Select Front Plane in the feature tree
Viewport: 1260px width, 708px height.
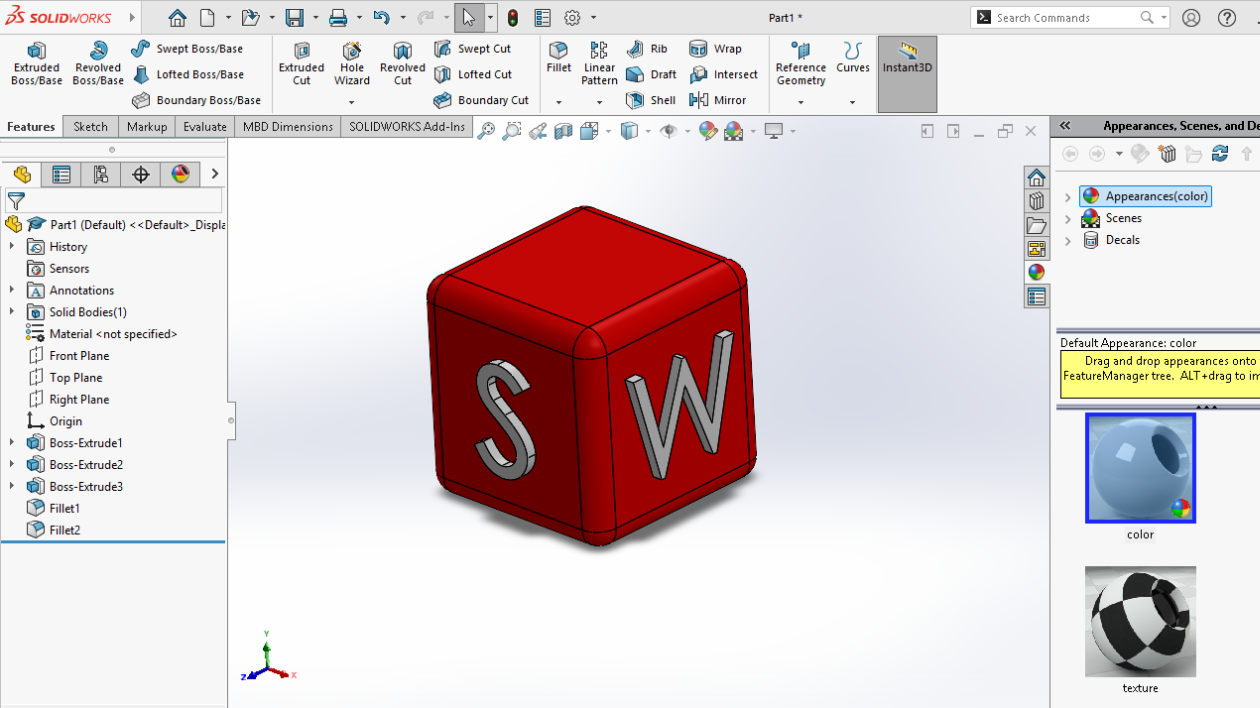[x=68, y=356]
